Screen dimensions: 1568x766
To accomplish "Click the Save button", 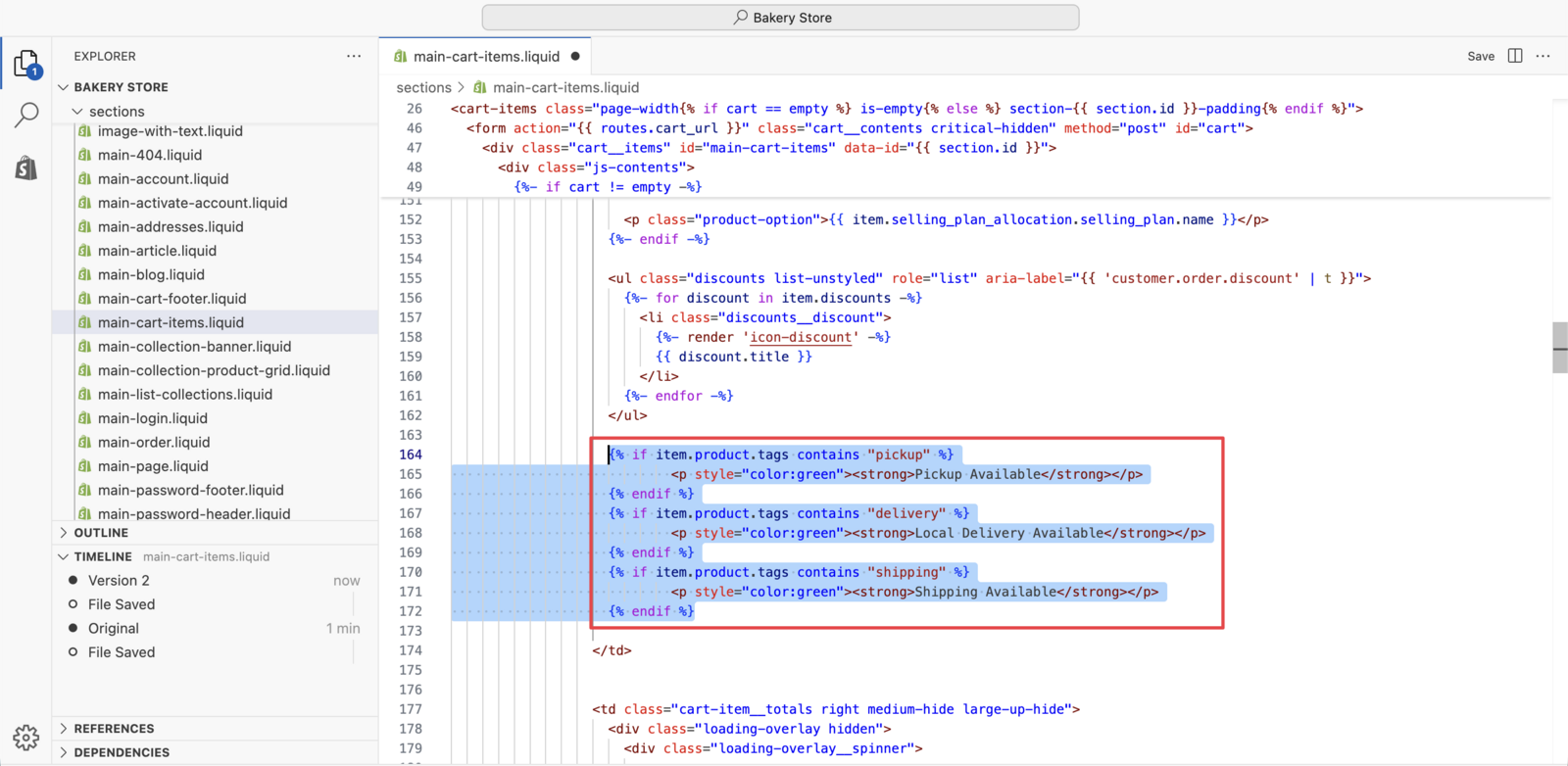I will click(x=1481, y=56).
